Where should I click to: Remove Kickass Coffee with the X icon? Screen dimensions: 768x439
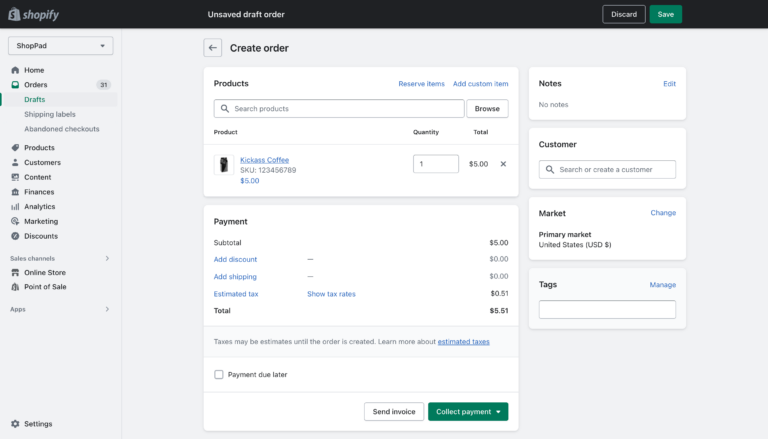[503, 164]
